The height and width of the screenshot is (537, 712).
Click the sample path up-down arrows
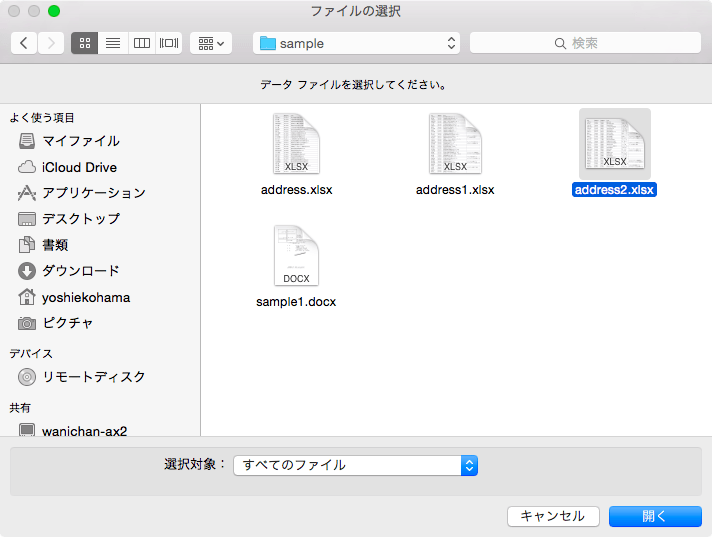coord(451,43)
